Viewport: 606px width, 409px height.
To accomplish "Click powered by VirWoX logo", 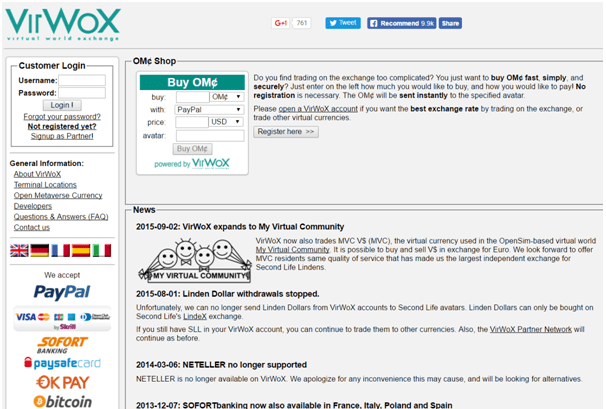I will point(192,164).
